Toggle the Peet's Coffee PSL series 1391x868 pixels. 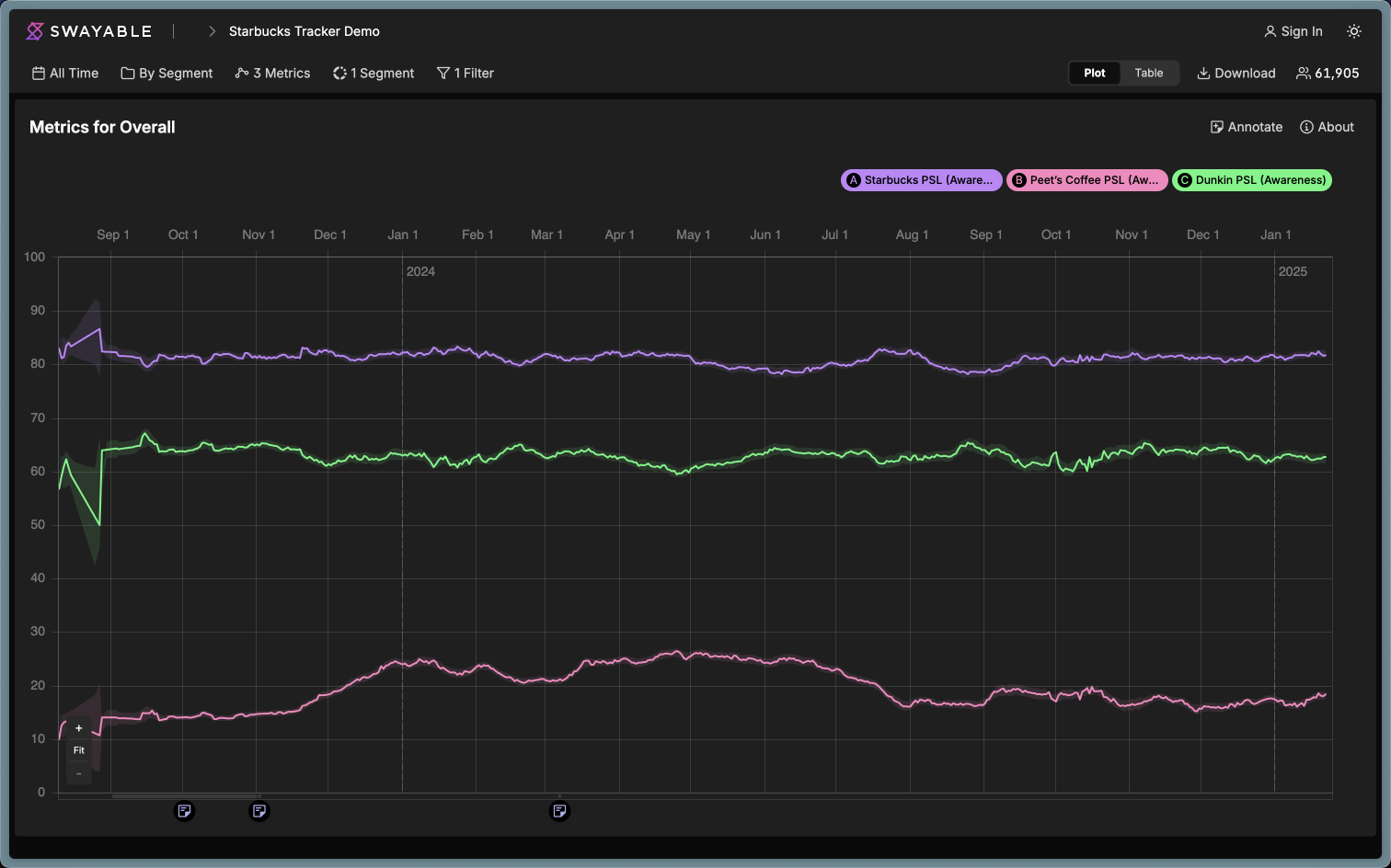1086,180
